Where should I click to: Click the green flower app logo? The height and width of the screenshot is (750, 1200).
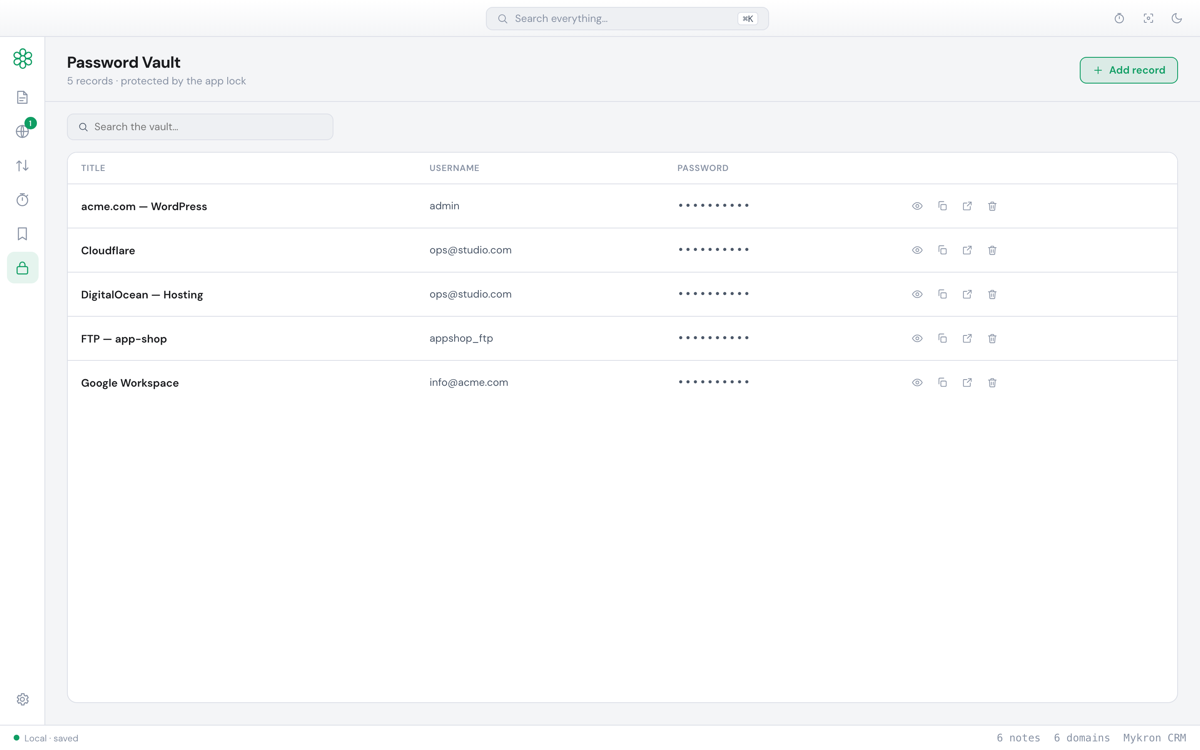click(22, 58)
